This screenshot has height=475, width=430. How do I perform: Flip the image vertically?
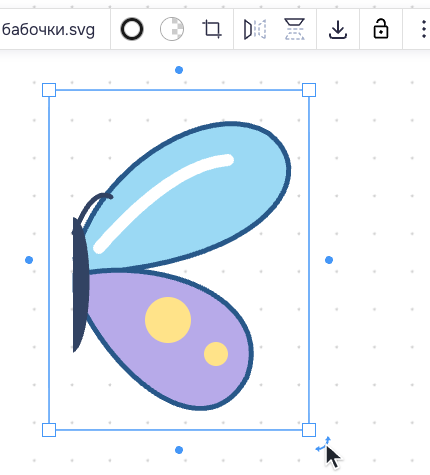pos(294,29)
